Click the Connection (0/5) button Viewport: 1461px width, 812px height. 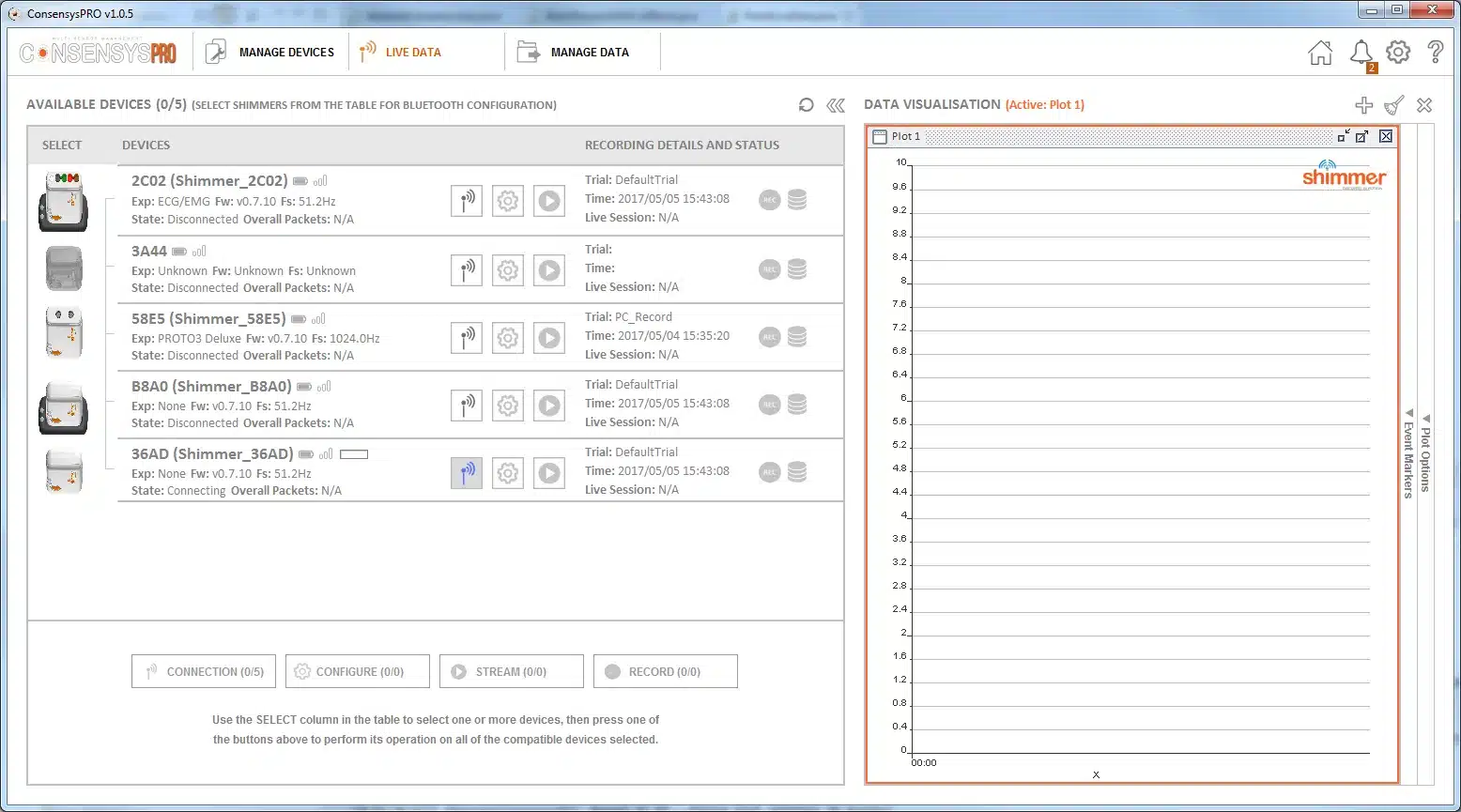pyautogui.click(x=204, y=671)
